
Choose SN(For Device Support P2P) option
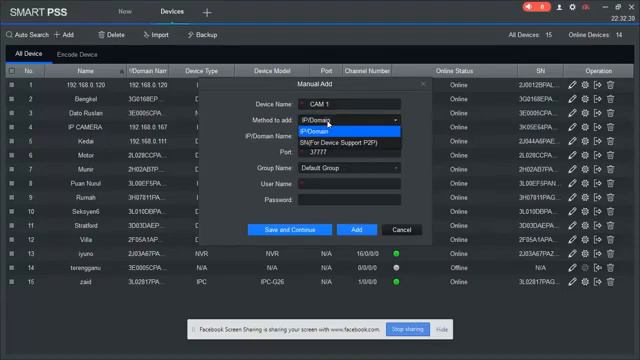(x=349, y=143)
